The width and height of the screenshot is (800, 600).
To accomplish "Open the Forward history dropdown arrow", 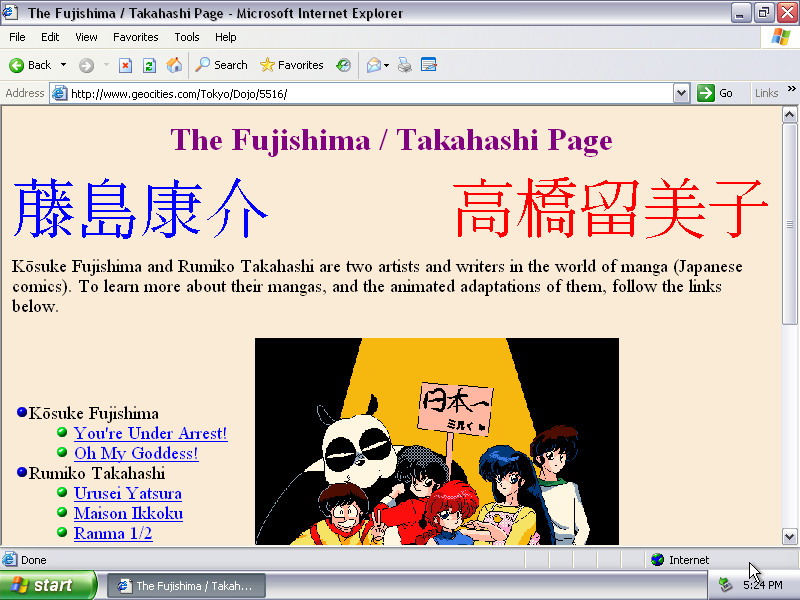I will [106, 65].
